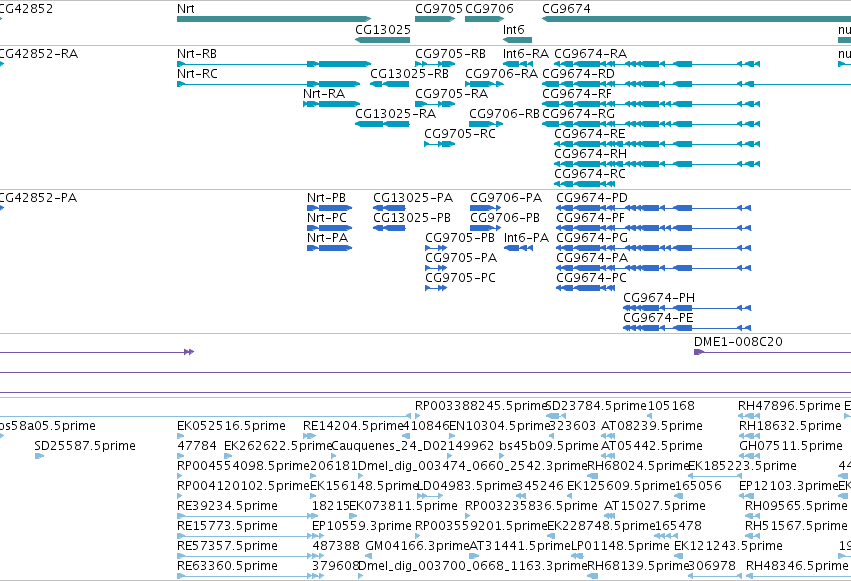851x581 pixels.
Task: Select transcript CG13025-RA
Action: (395, 114)
